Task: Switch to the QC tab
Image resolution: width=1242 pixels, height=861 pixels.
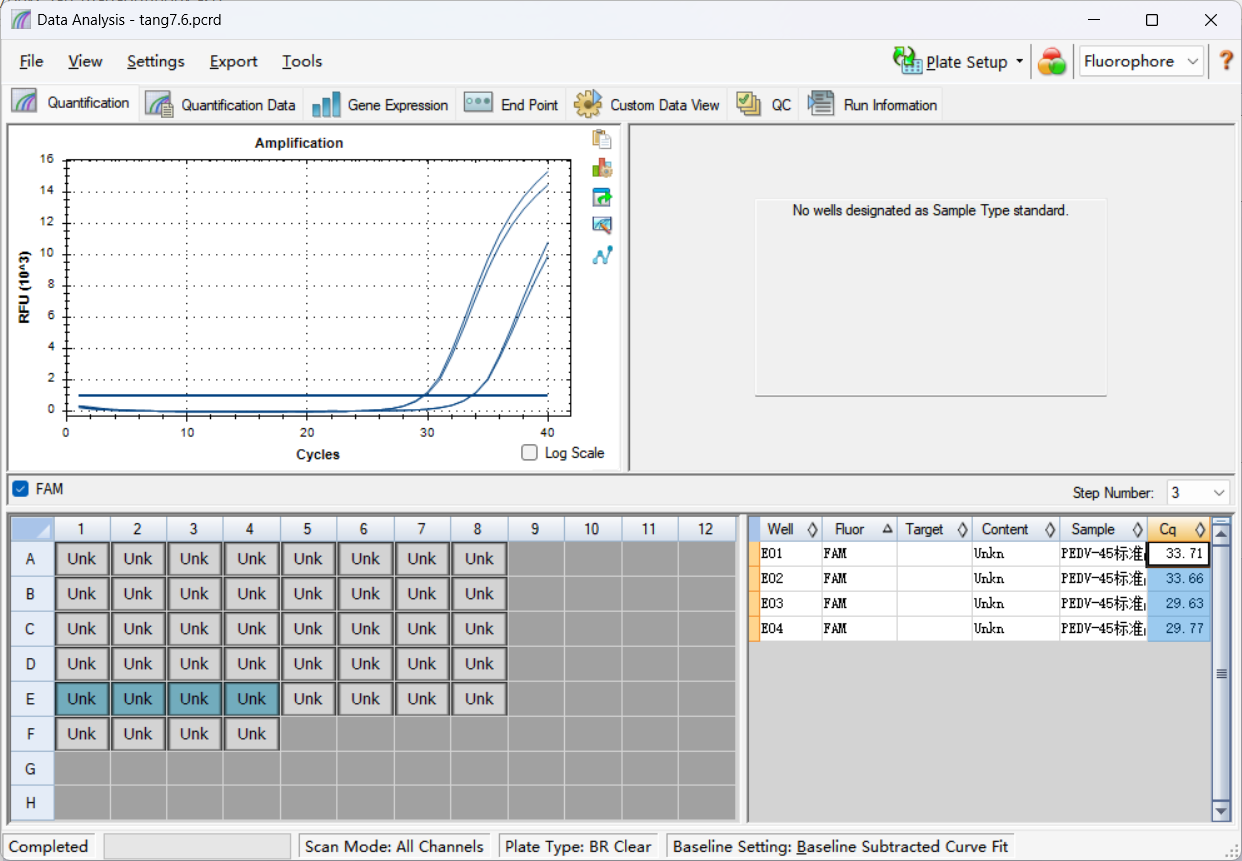Action: [x=763, y=104]
